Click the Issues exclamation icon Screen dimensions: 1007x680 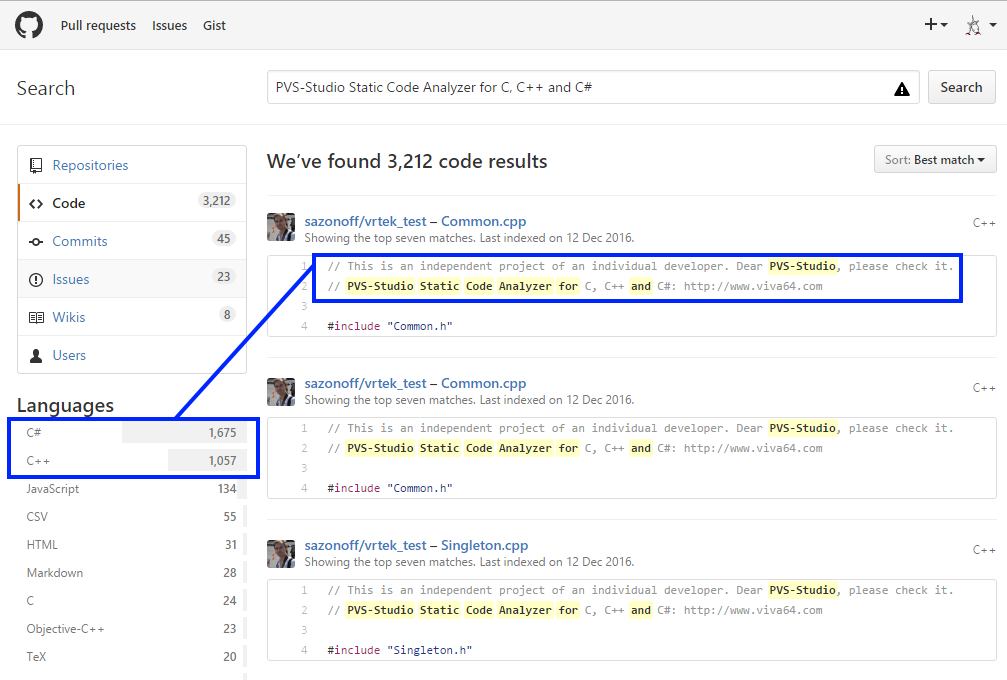(36, 279)
